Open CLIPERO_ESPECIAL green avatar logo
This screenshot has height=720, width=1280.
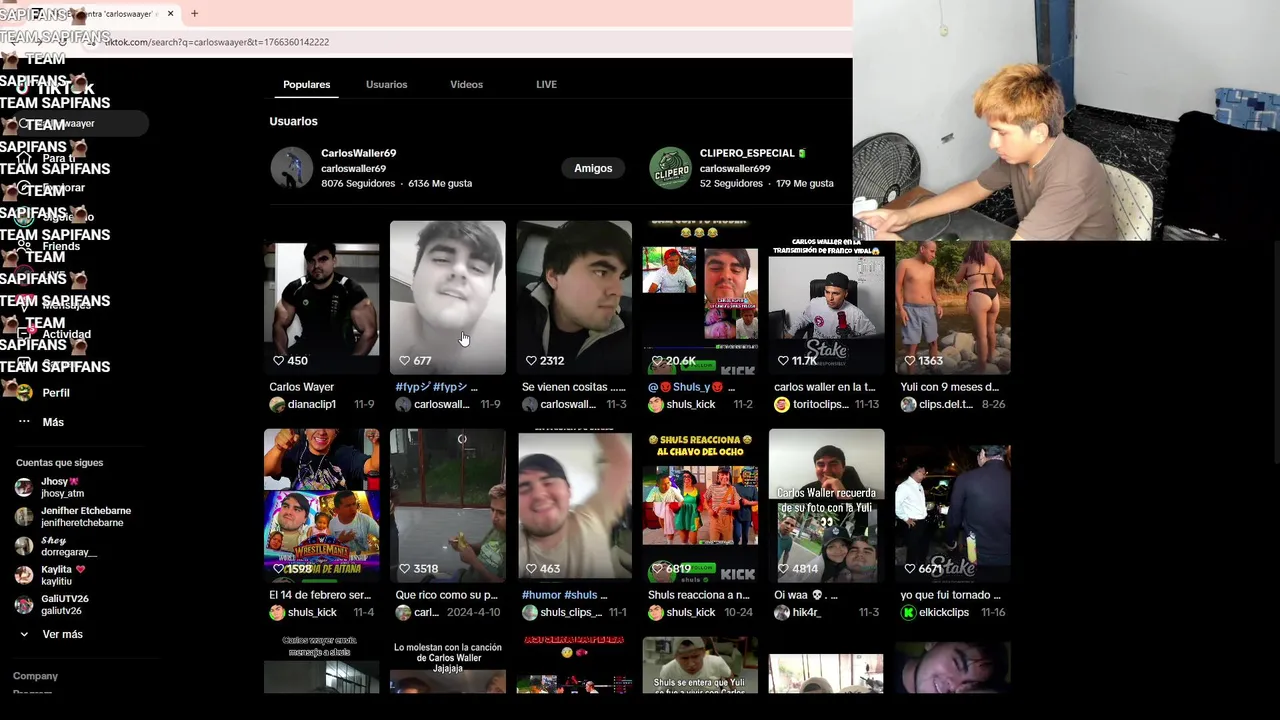point(671,168)
